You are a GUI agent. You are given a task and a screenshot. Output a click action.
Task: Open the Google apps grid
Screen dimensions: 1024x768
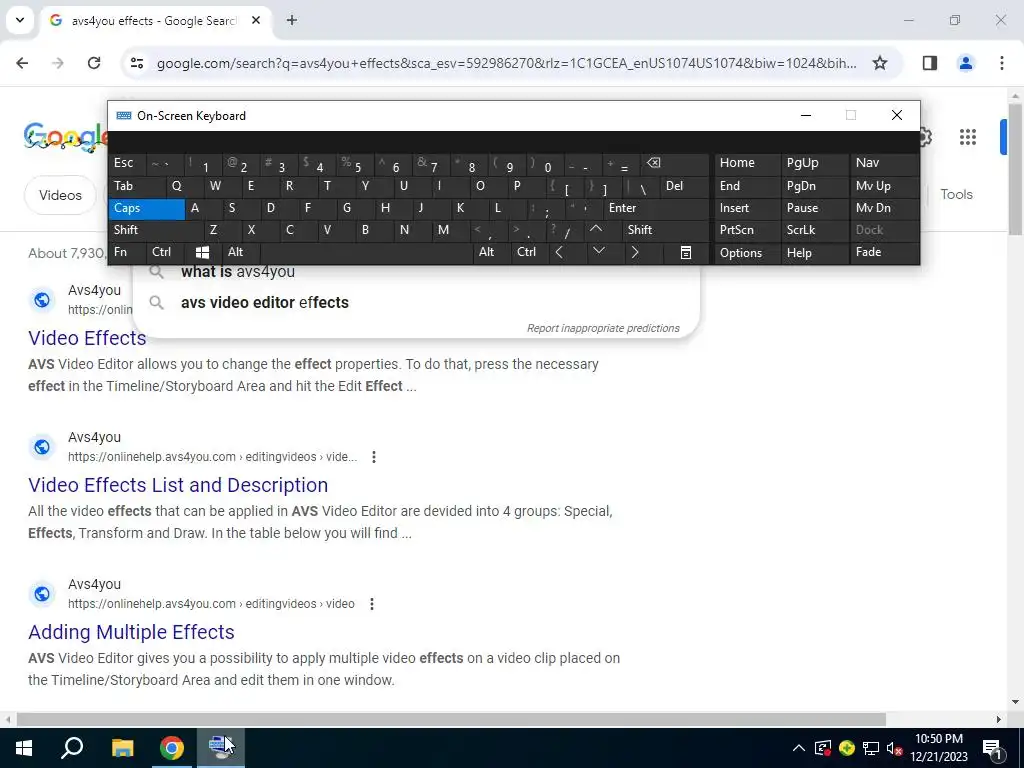(967, 136)
